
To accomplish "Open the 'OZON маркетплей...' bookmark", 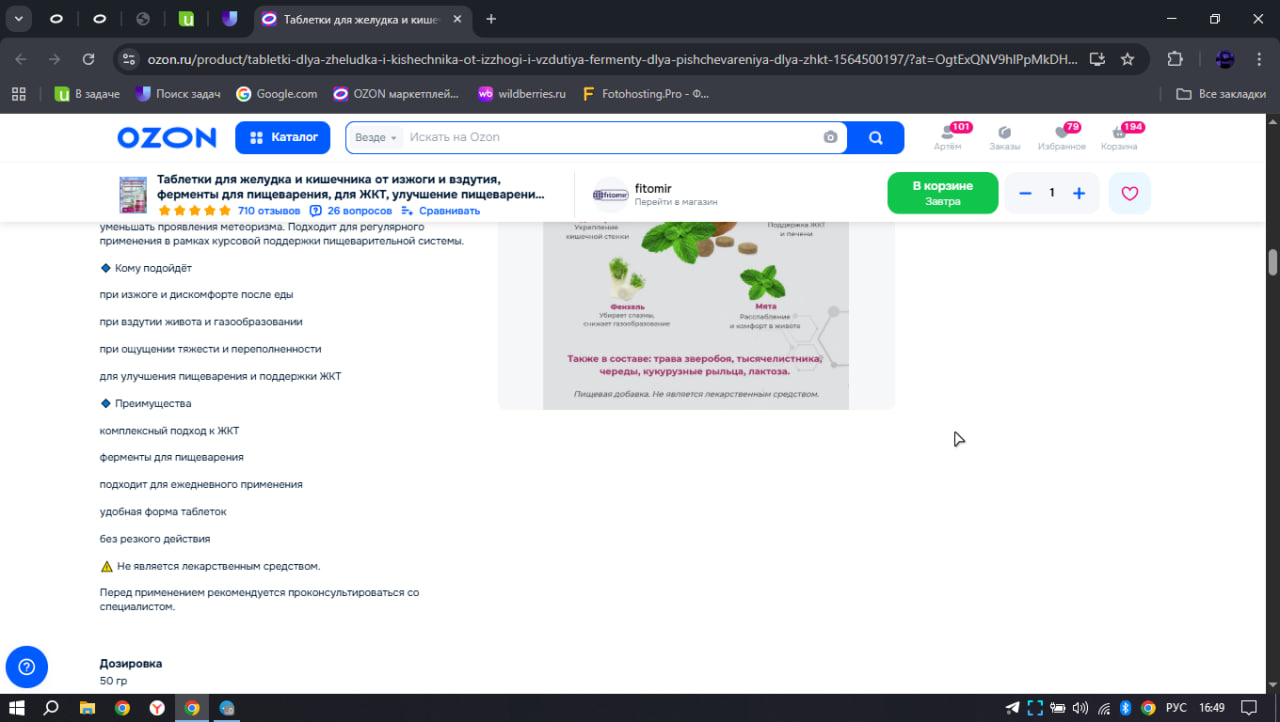I will tap(396, 94).
